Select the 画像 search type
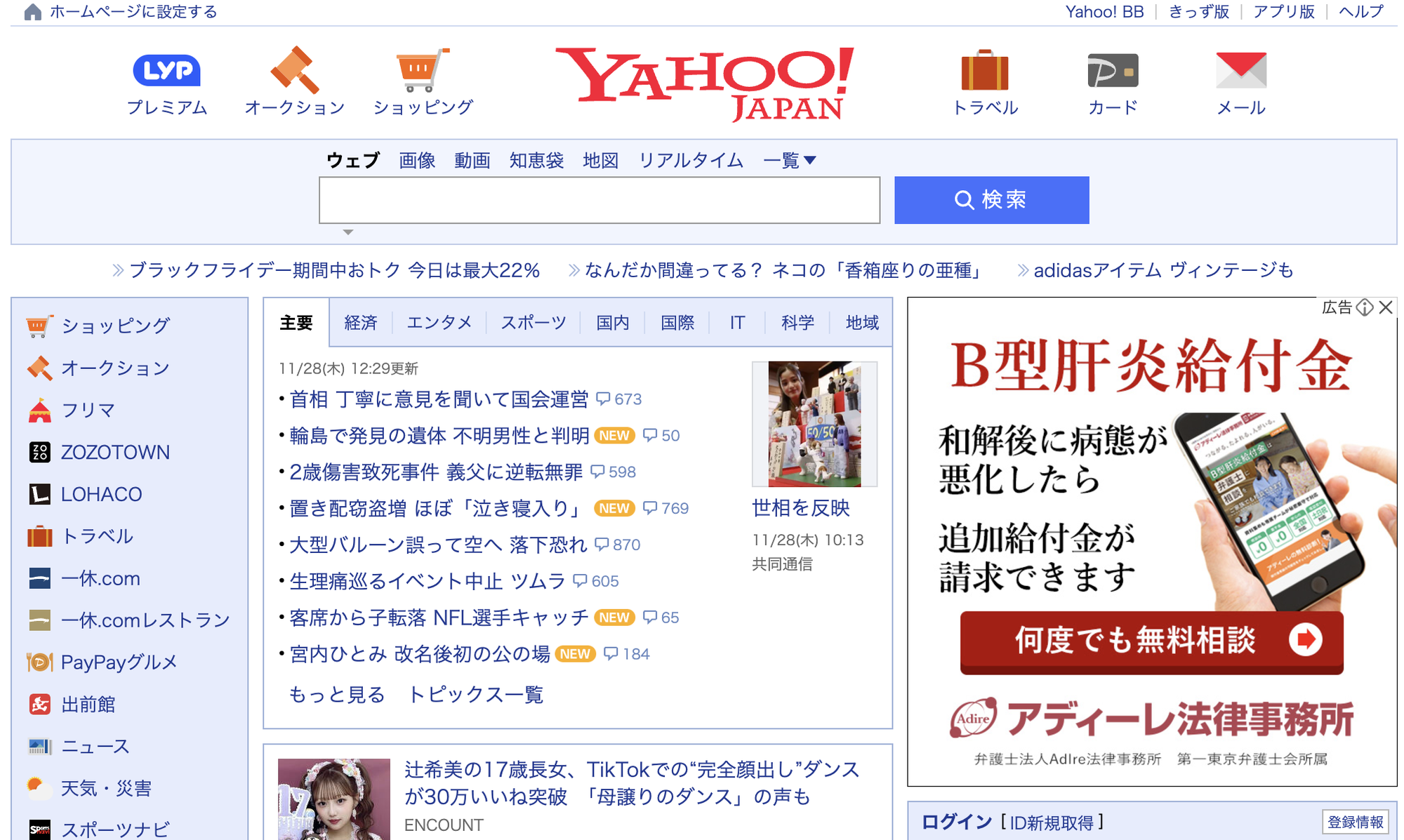This screenshot has width=1404, height=840. pos(417,161)
